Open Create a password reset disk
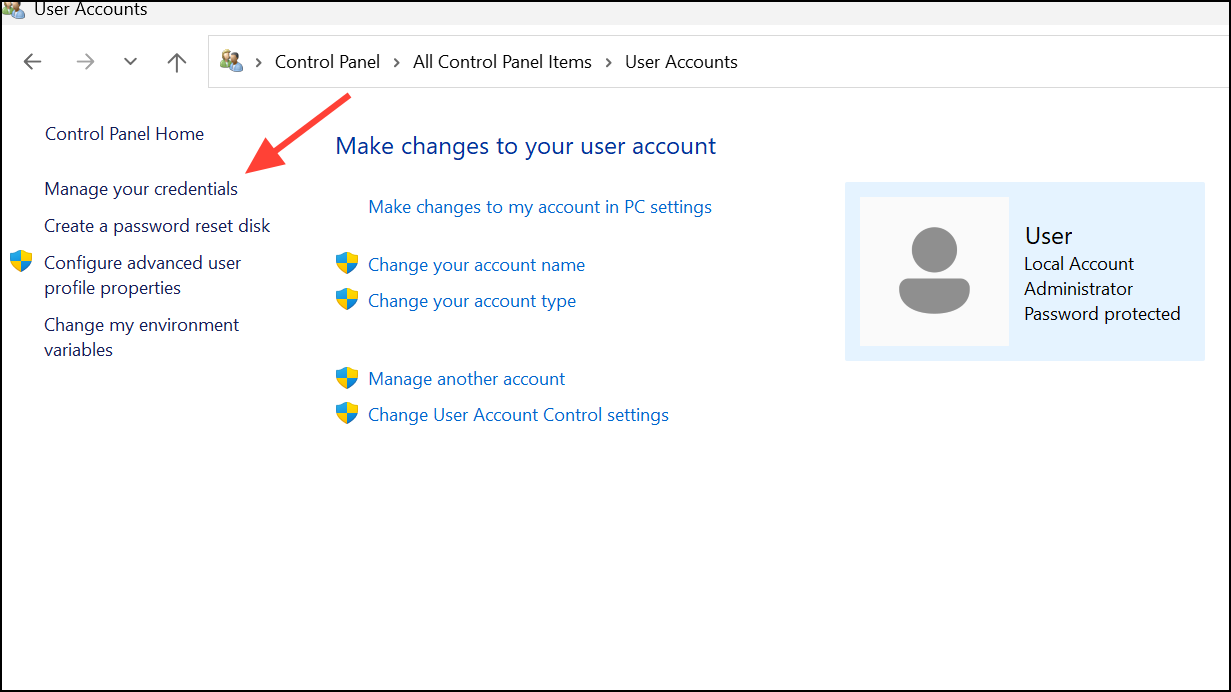Screen dimensions: 1231x692 click(157, 226)
